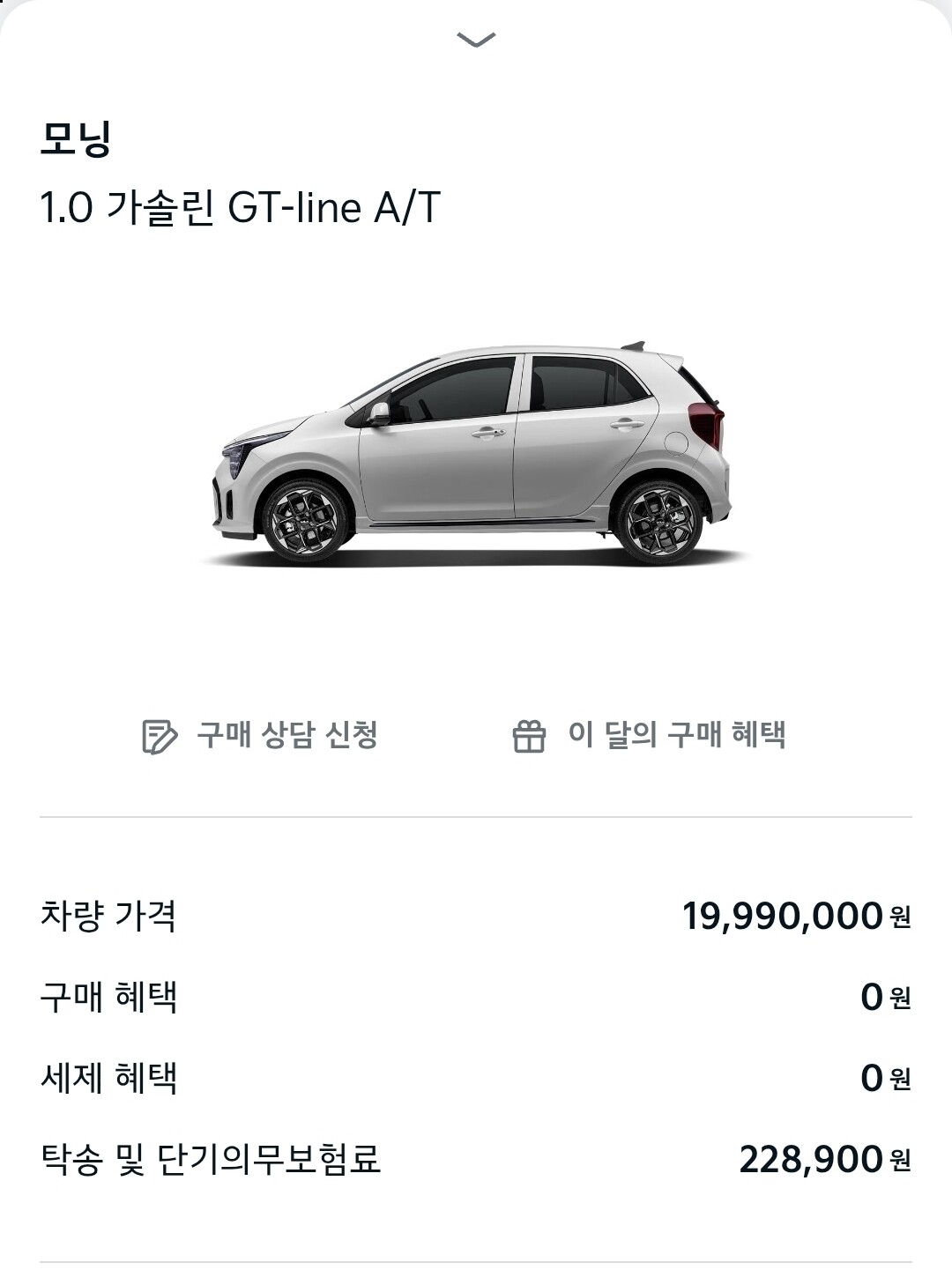Screen dimensions: 952x1270
Task: Click the car's front wheel
Action: (304, 522)
